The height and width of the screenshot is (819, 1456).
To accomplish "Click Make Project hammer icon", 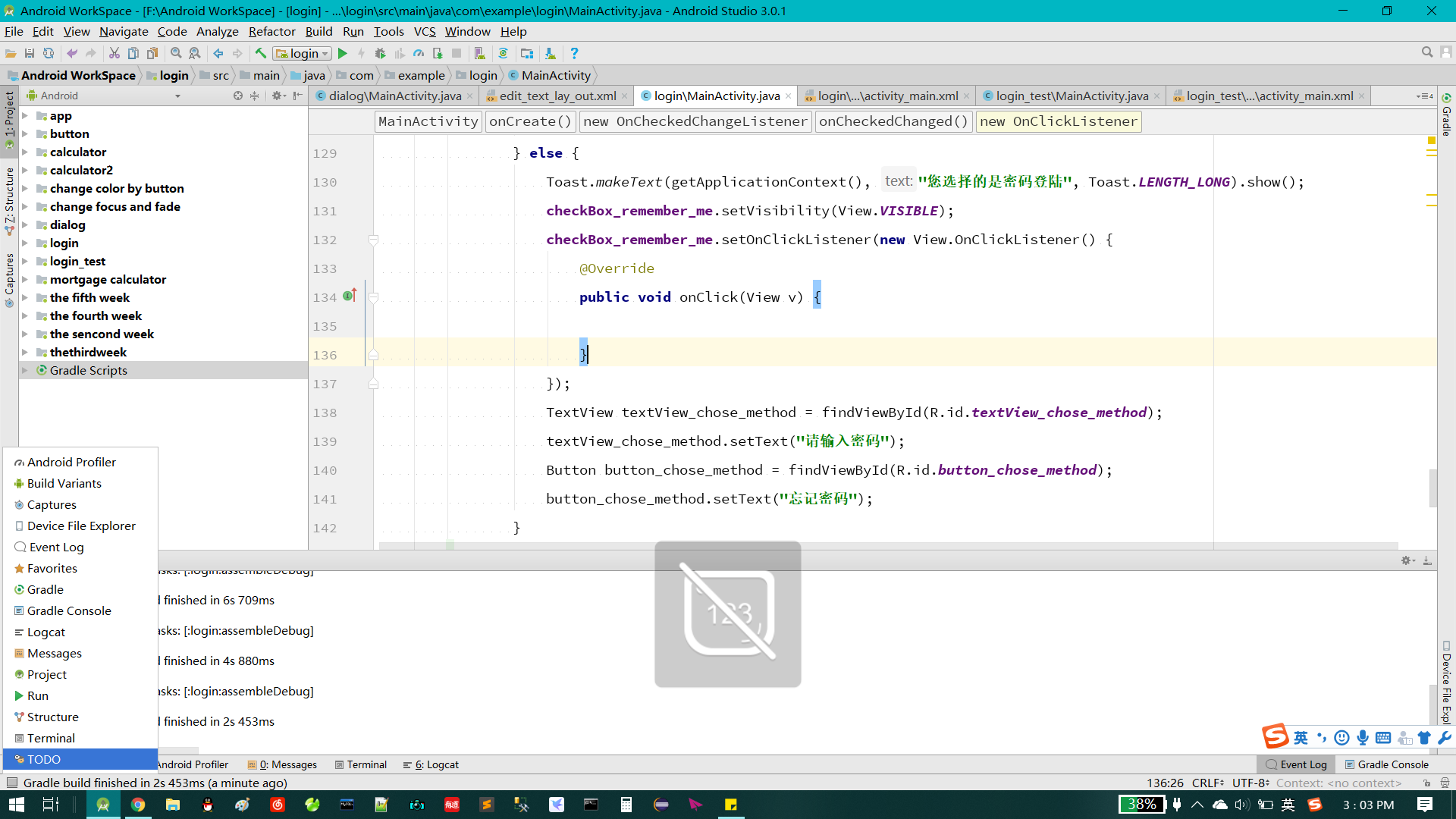I will pos(260,53).
